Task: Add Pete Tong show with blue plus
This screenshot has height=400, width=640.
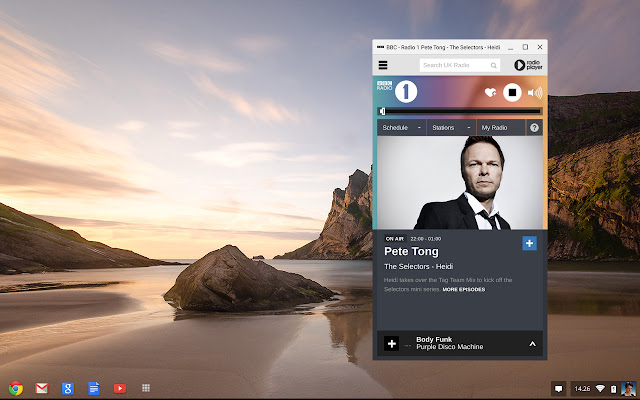Action: click(529, 243)
